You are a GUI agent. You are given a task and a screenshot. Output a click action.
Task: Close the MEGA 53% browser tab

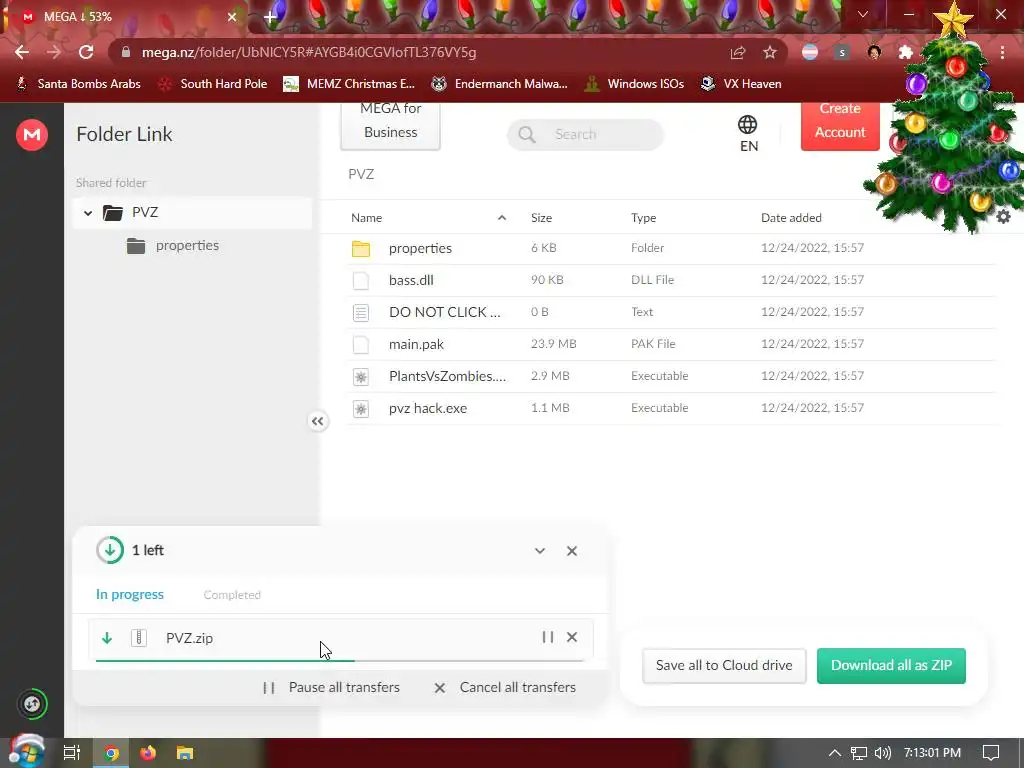pos(232,17)
